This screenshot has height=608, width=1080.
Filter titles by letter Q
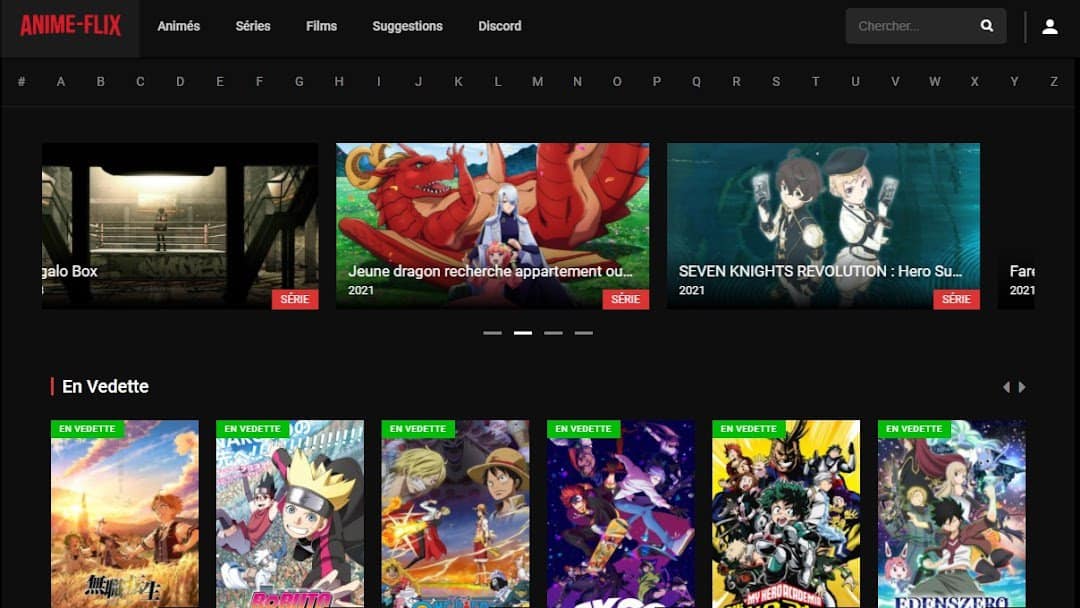click(x=696, y=81)
